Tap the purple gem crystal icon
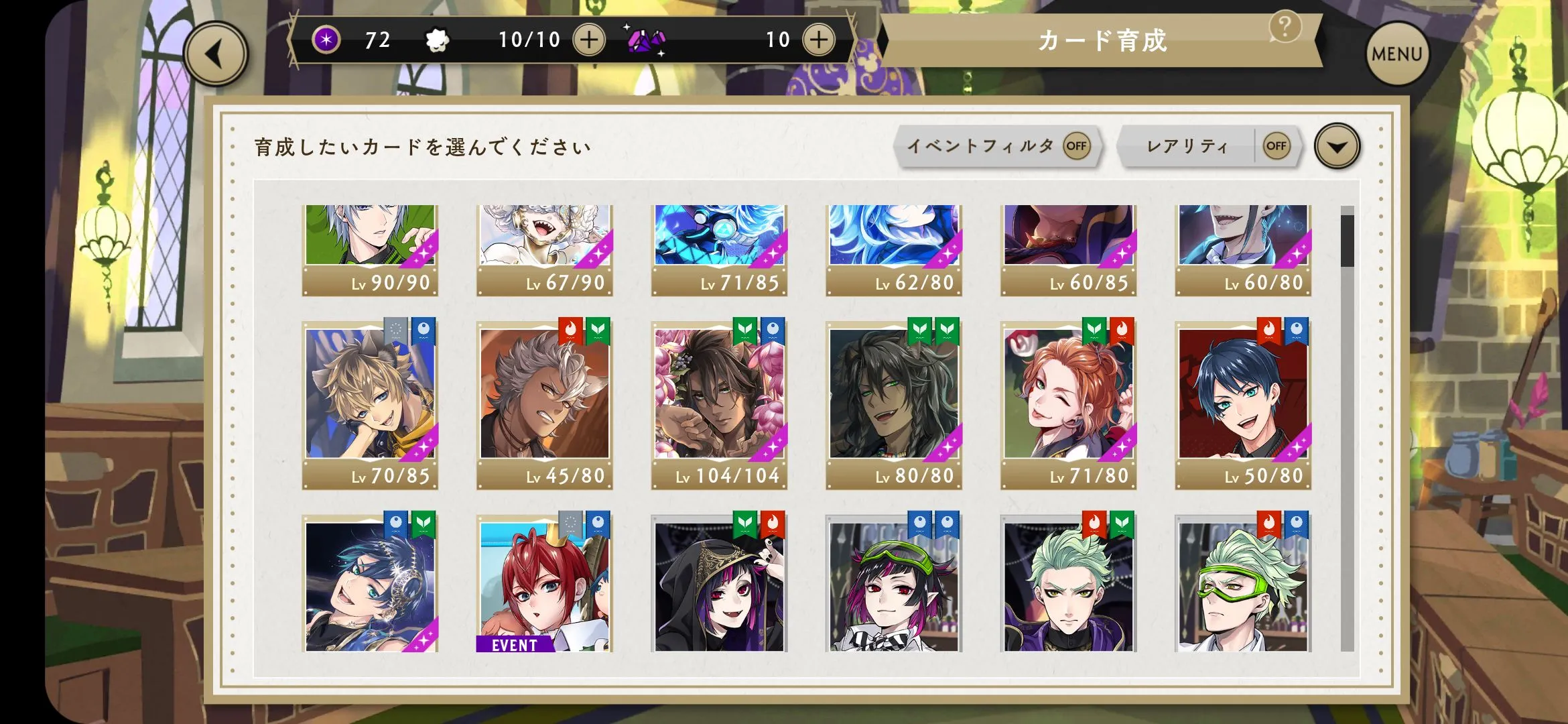 coord(646,40)
